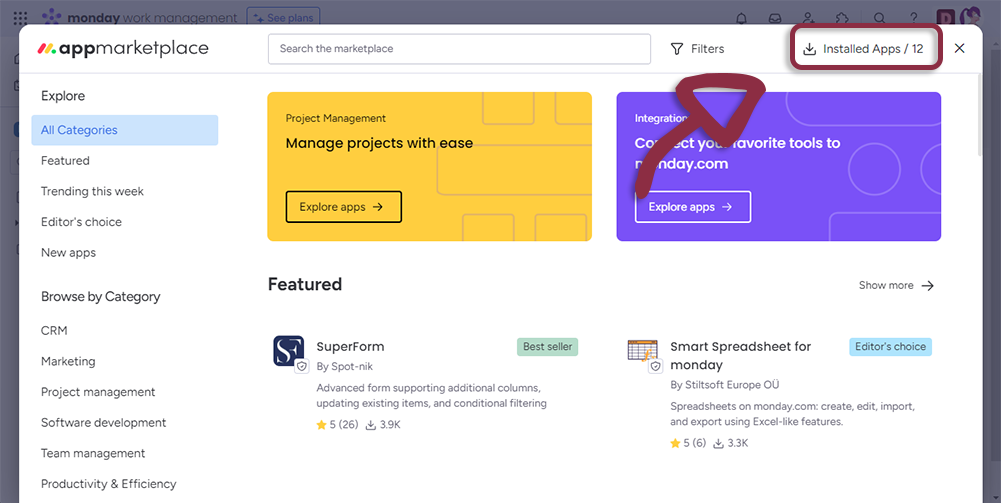This screenshot has width=1001, height=503.
Task: Select the Featured category
Action: tap(65, 161)
